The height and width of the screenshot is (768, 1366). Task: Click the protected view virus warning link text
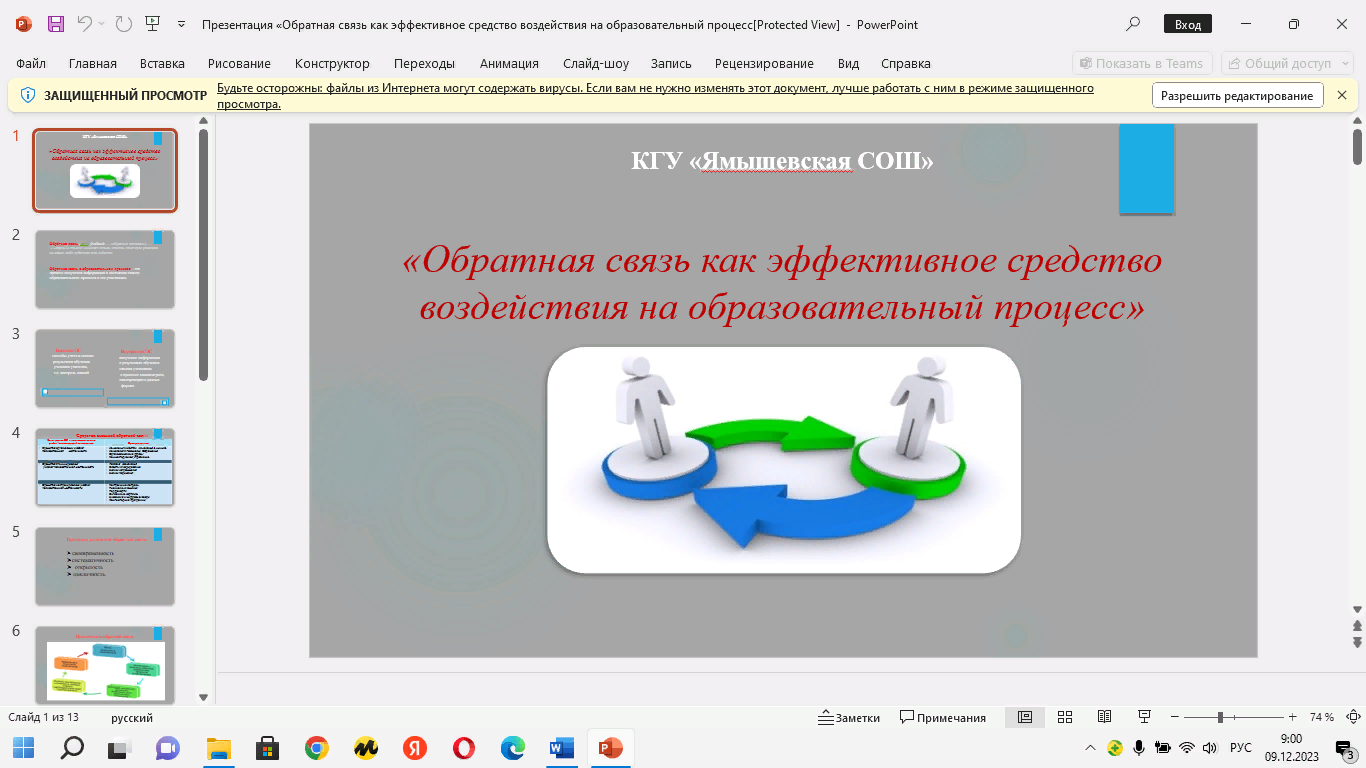point(655,95)
